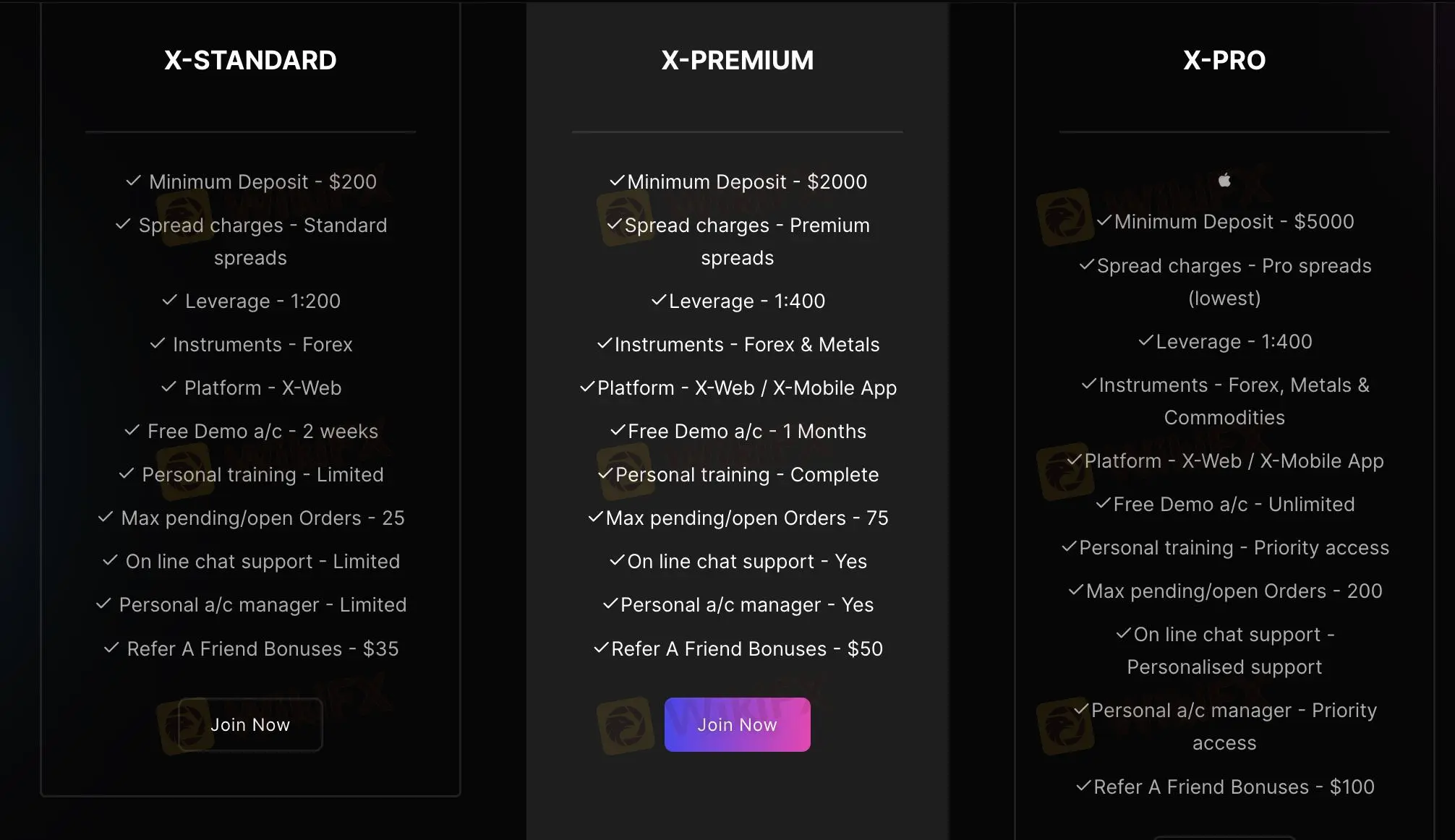Click checkmark beside Minimum Deposit - $200
1455x840 pixels.
pos(133,181)
